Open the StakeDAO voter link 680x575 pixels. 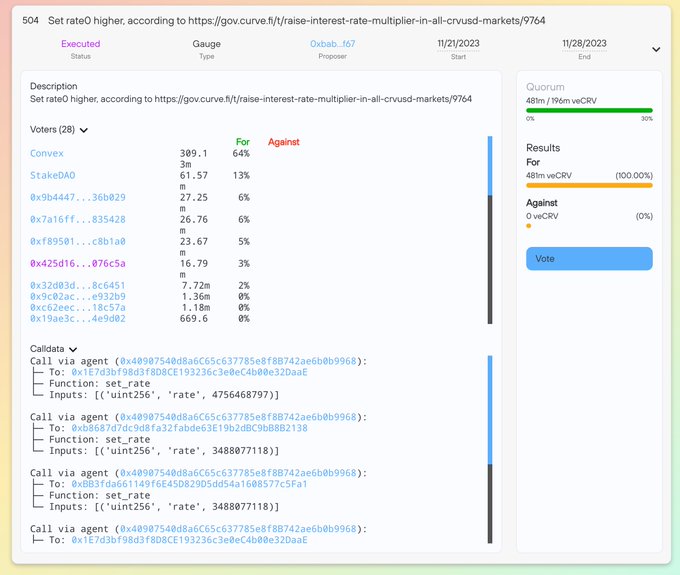pyautogui.click(x=52, y=176)
